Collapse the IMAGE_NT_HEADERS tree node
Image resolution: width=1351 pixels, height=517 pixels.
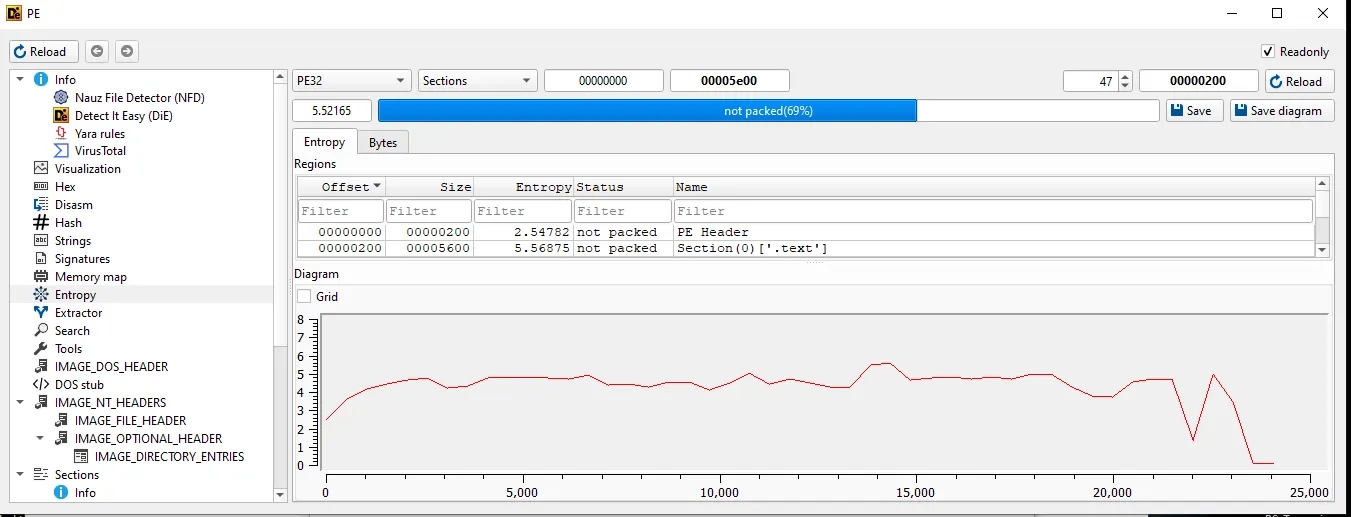pos(20,403)
